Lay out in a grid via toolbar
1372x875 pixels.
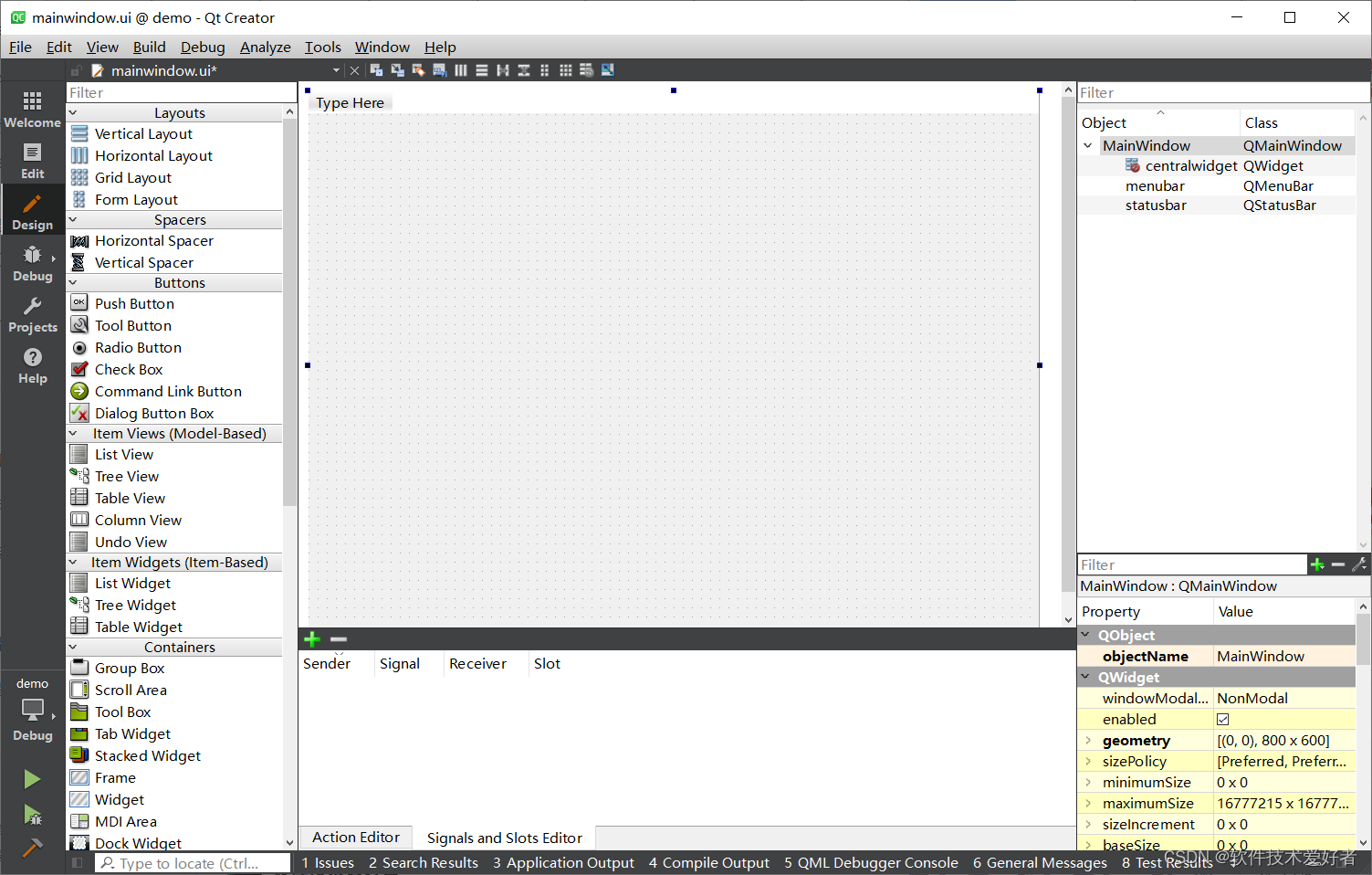pyautogui.click(x=566, y=70)
